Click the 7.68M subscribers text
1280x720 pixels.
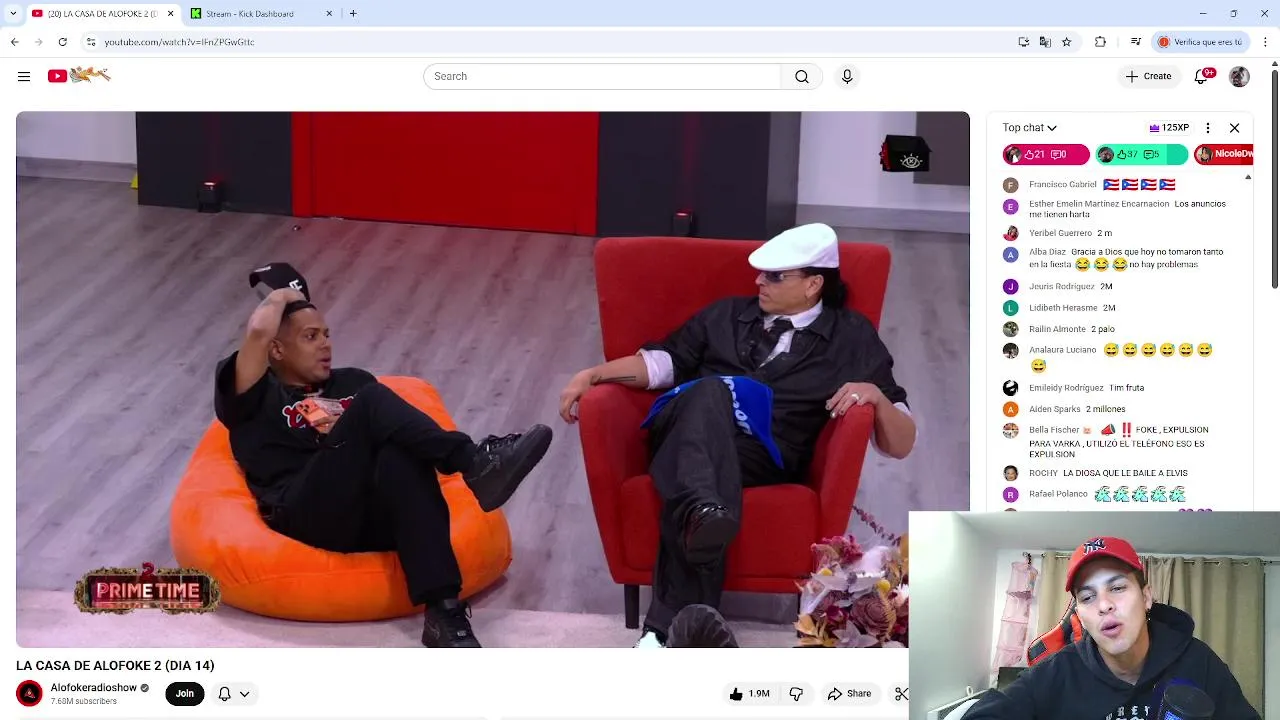click(84, 702)
